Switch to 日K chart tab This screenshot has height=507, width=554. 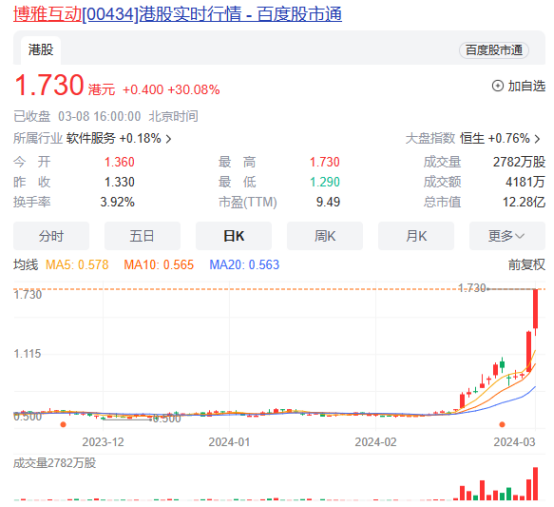(x=234, y=236)
